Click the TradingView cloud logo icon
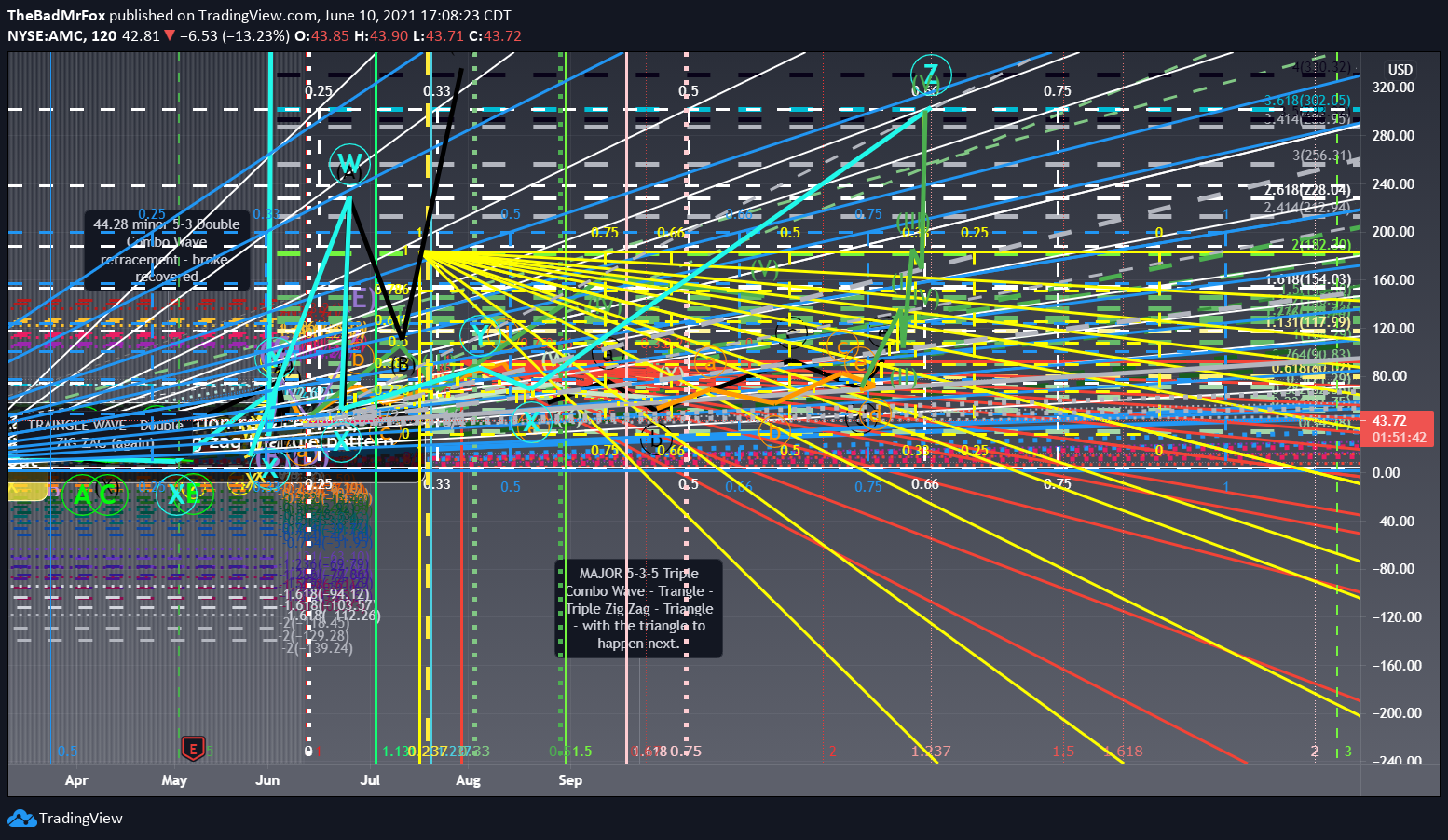The image size is (1448, 840). (21, 819)
